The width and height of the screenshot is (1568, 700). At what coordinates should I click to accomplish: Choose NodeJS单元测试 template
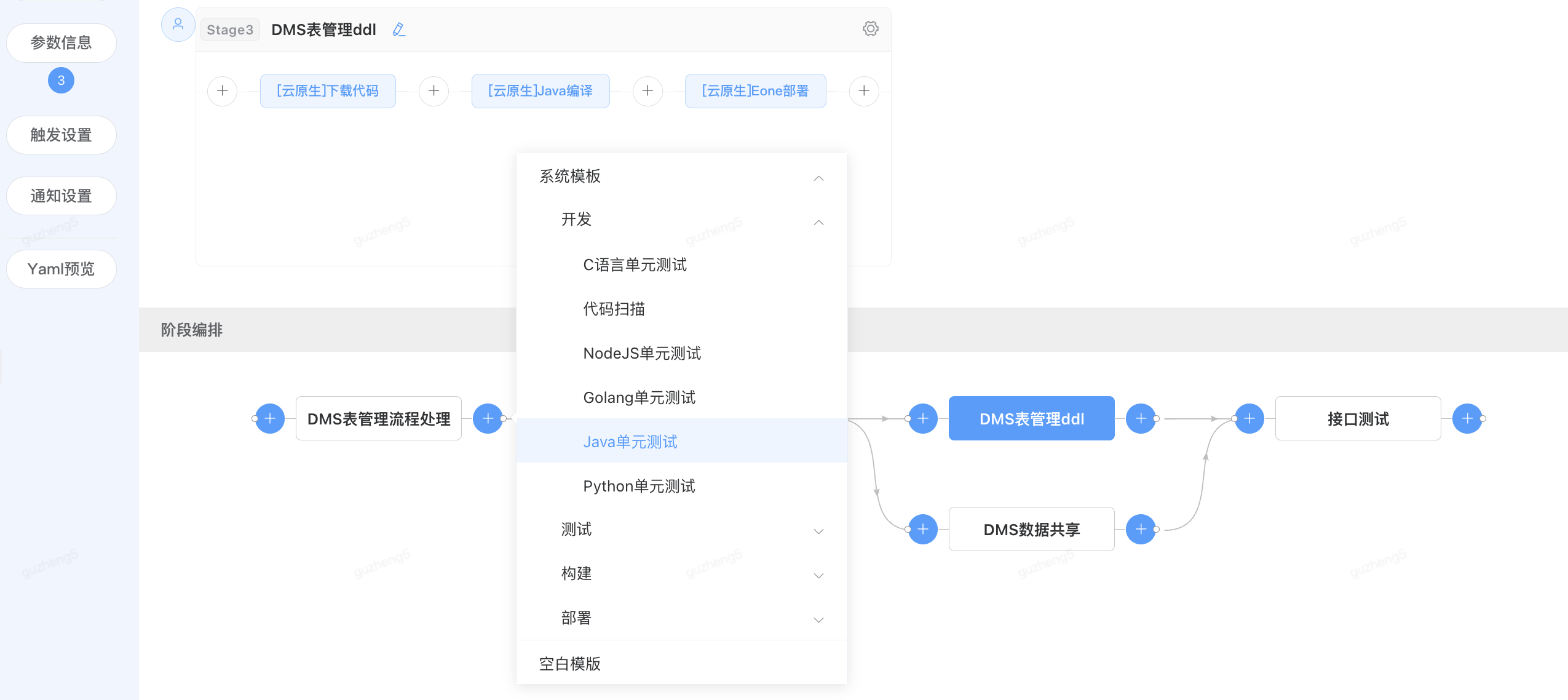[x=682, y=354]
